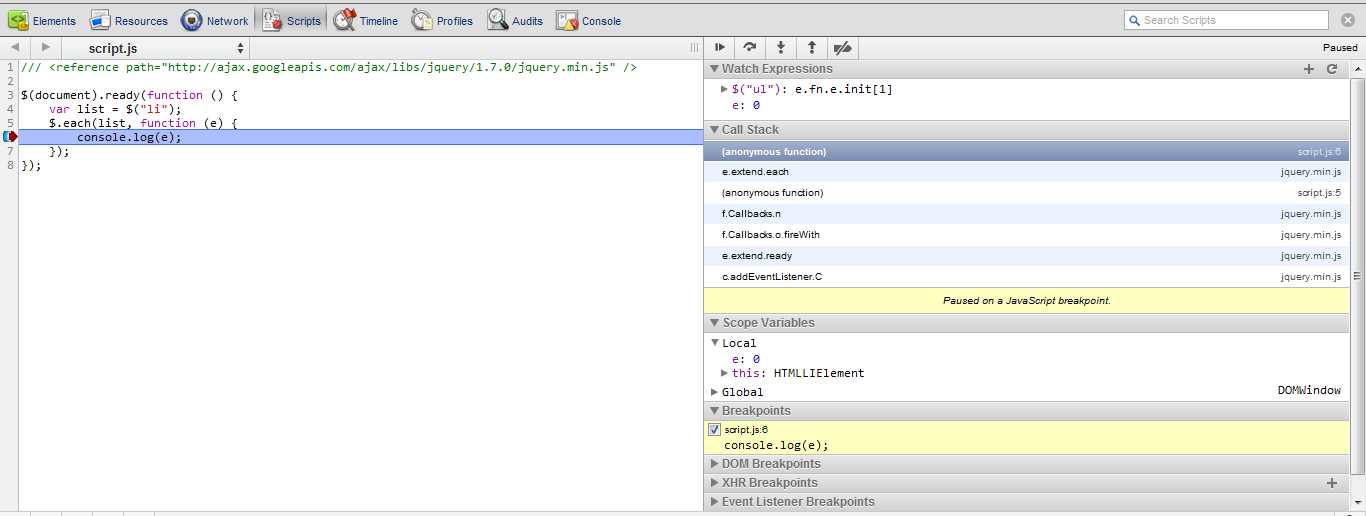Screen dimensions: 1366x516
Task: Expand the Global scope
Action: click(x=714, y=392)
